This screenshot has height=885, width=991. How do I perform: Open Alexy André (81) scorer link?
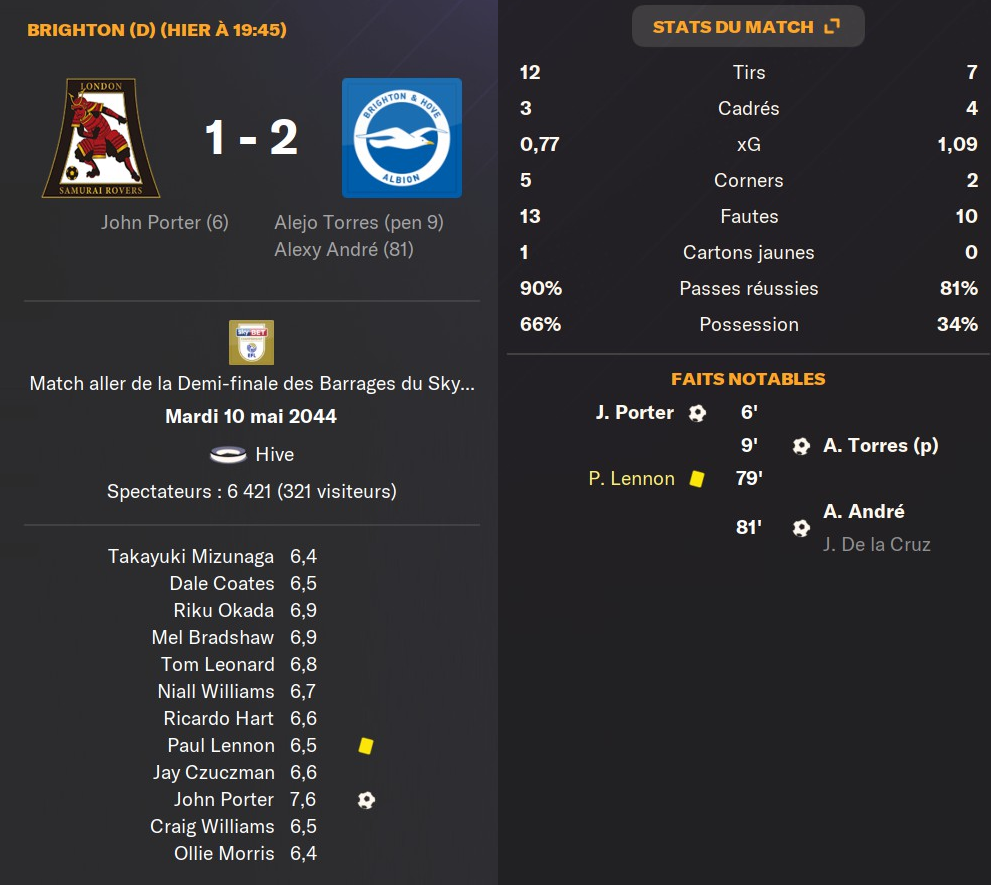[x=343, y=249]
